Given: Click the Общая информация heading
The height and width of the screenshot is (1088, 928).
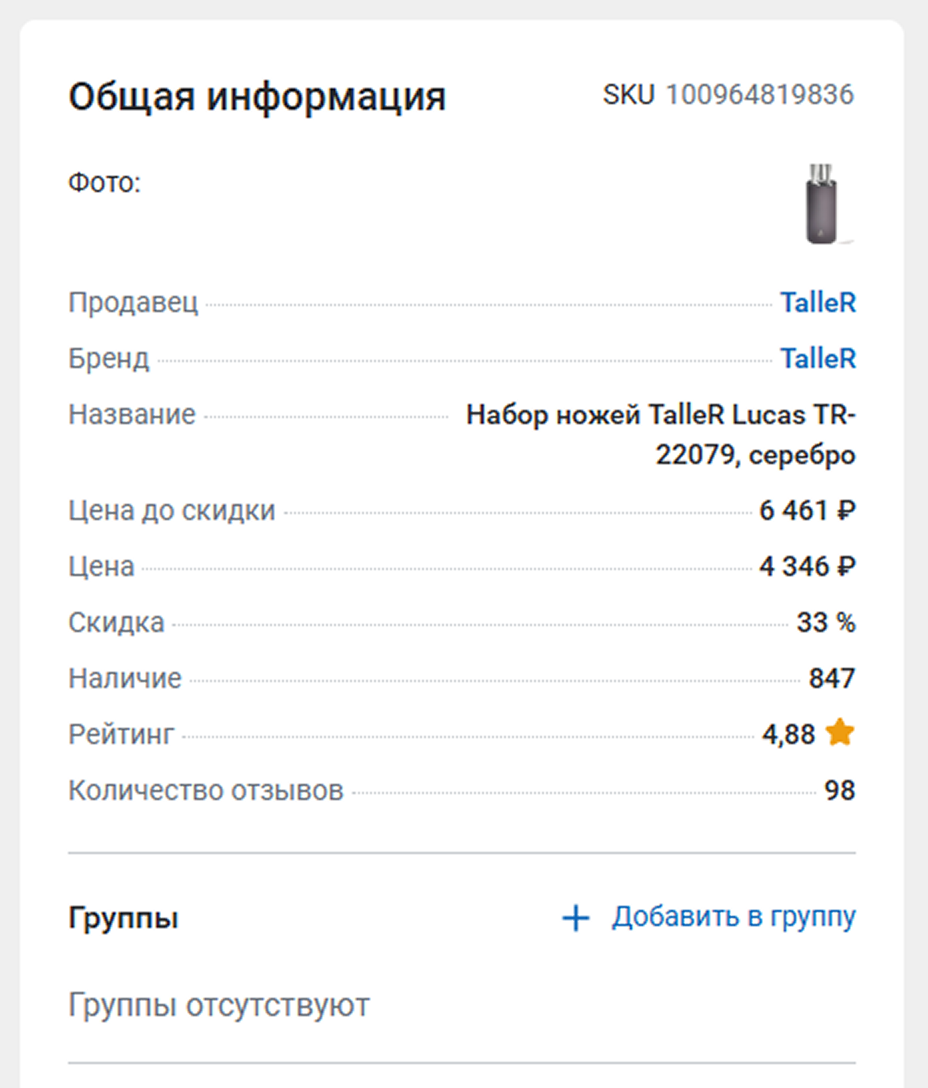Looking at the screenshot, I should click(x=257, y=98).
